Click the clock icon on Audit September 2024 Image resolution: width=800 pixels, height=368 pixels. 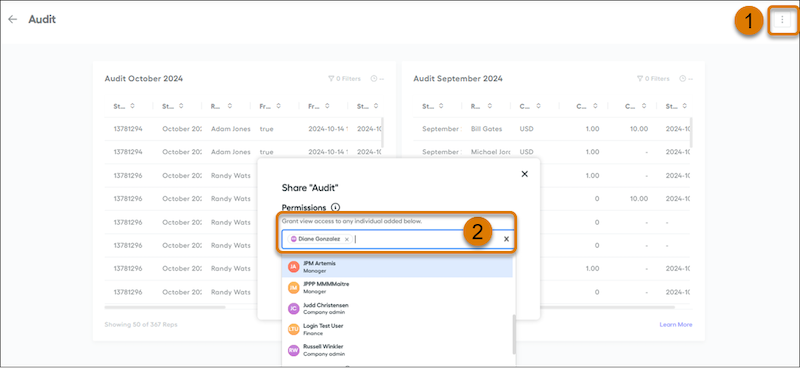pos(683,79)
